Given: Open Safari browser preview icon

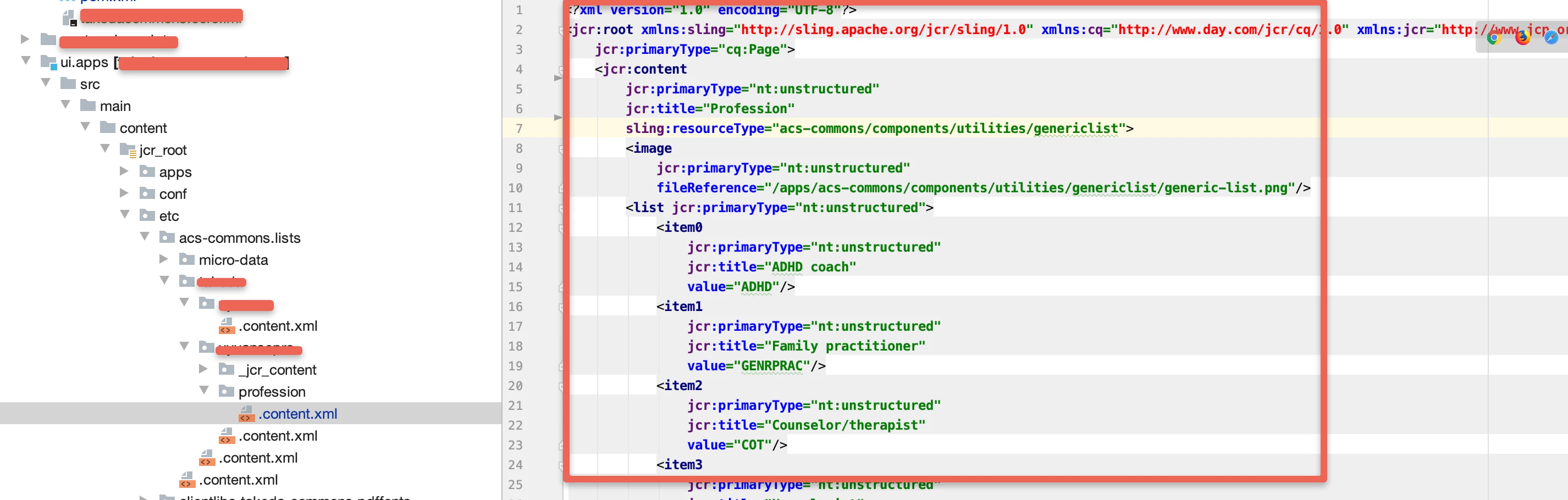Looking at the screenshot, I should click(1551, 38).
